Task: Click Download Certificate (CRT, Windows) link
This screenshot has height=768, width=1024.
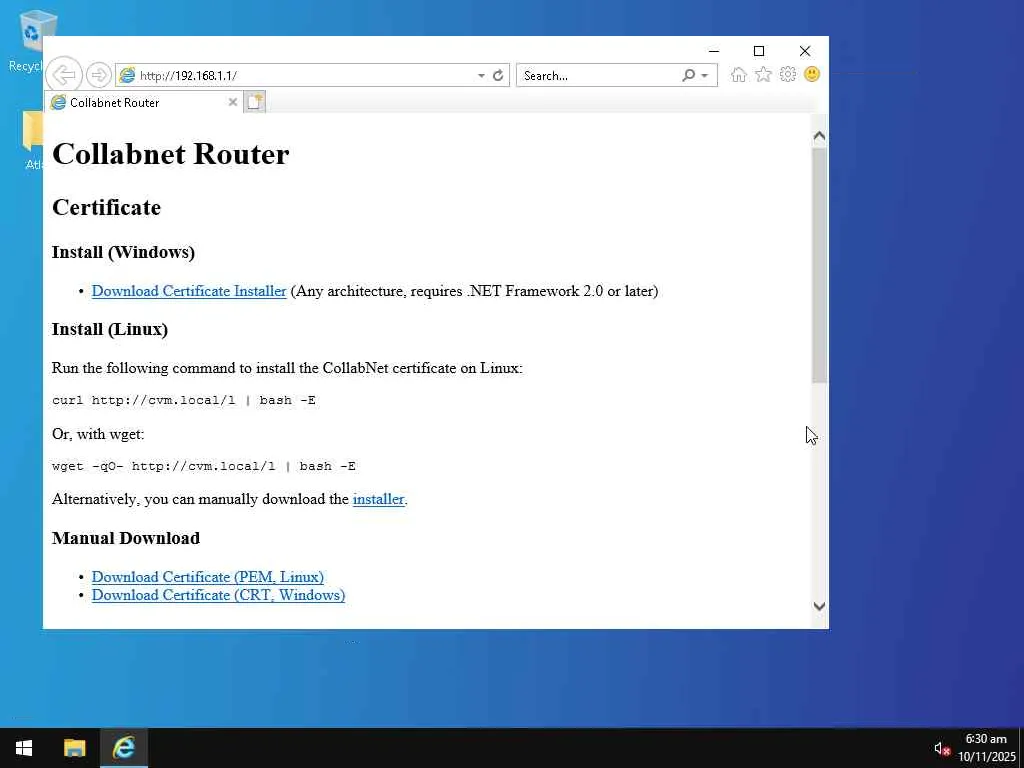Action: point(218,595)
